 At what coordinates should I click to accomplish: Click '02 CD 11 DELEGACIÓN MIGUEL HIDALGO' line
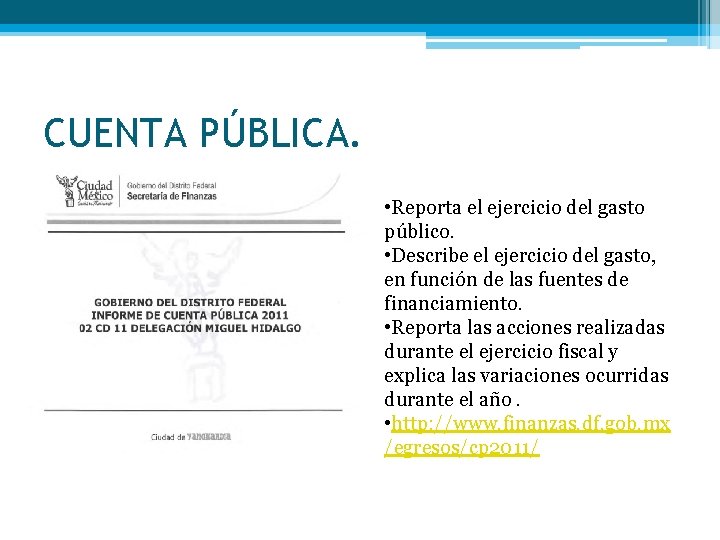pyautogui.click(x=190, y=328)
